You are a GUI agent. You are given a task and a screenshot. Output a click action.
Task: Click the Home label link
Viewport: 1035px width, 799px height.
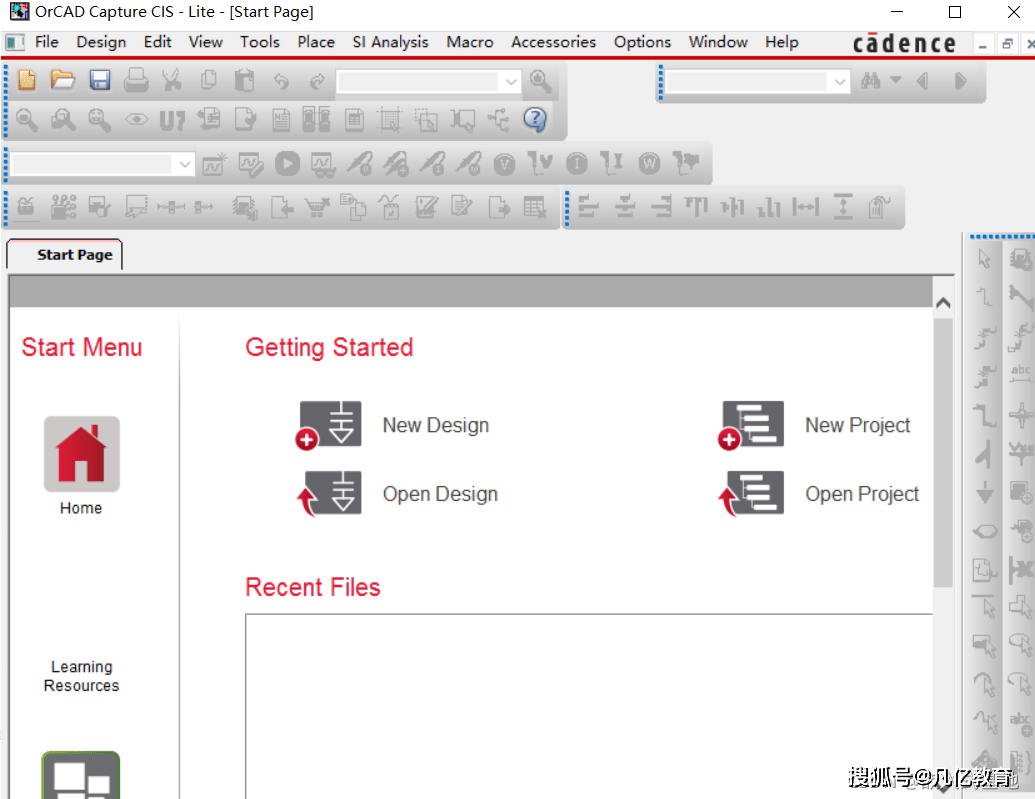(81, 508)
